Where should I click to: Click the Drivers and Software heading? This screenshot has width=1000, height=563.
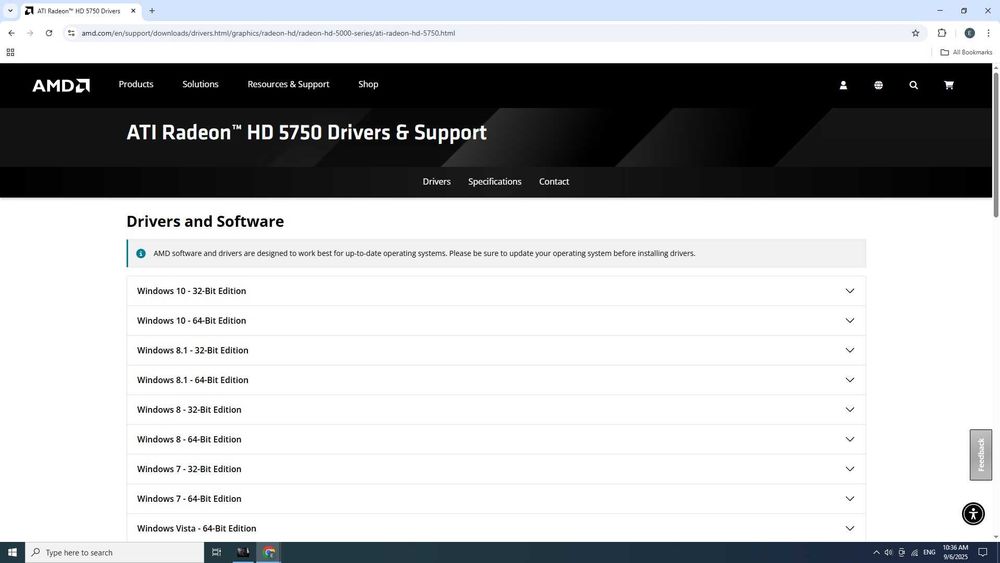(x=205, y=221)
